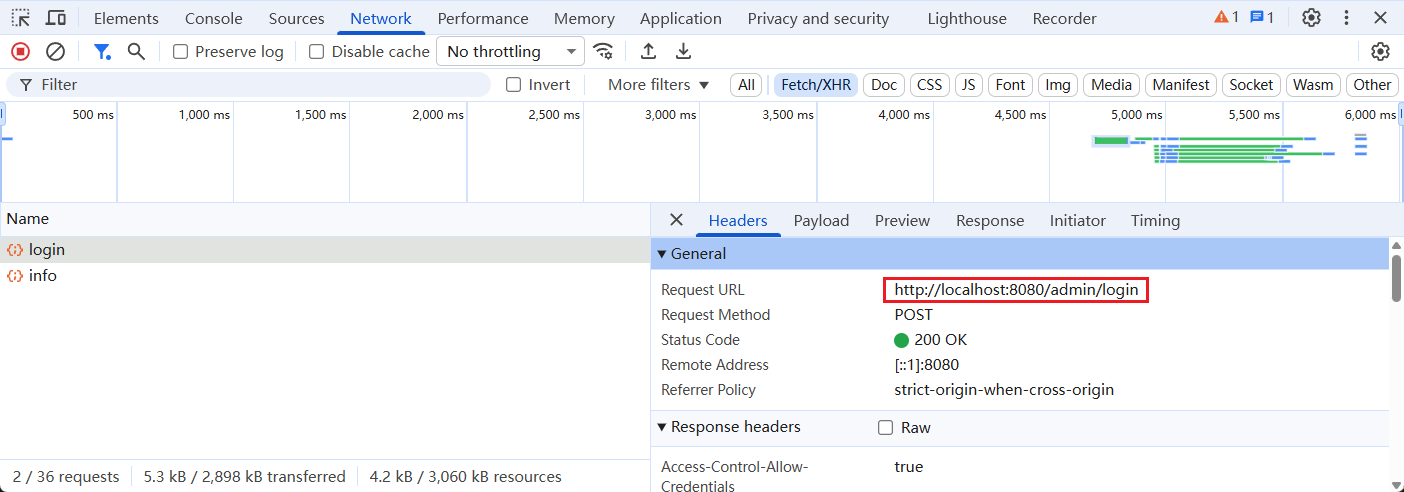Clear the network log
Viewport: 1404px width, 492px height.
56,52
